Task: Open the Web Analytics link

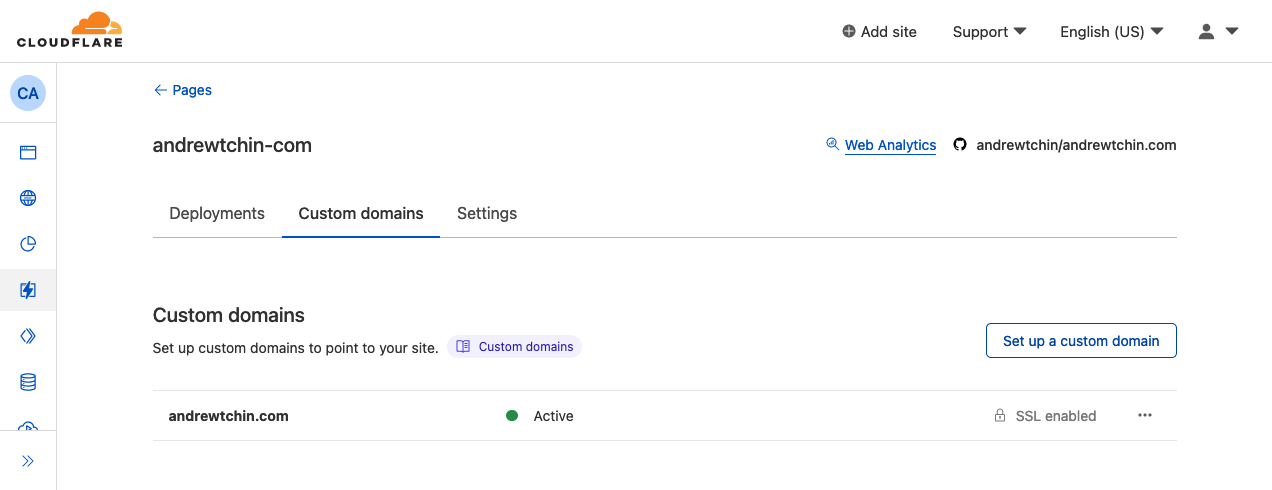Action: 890,145
